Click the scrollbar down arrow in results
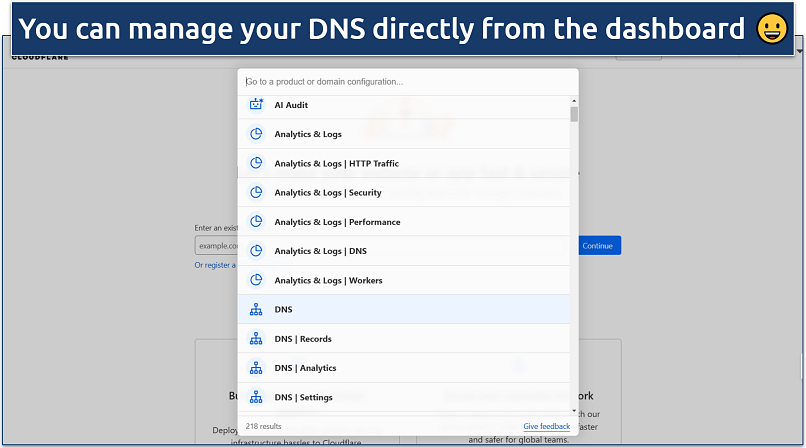The image size is (806, 448). click(574, 410)
